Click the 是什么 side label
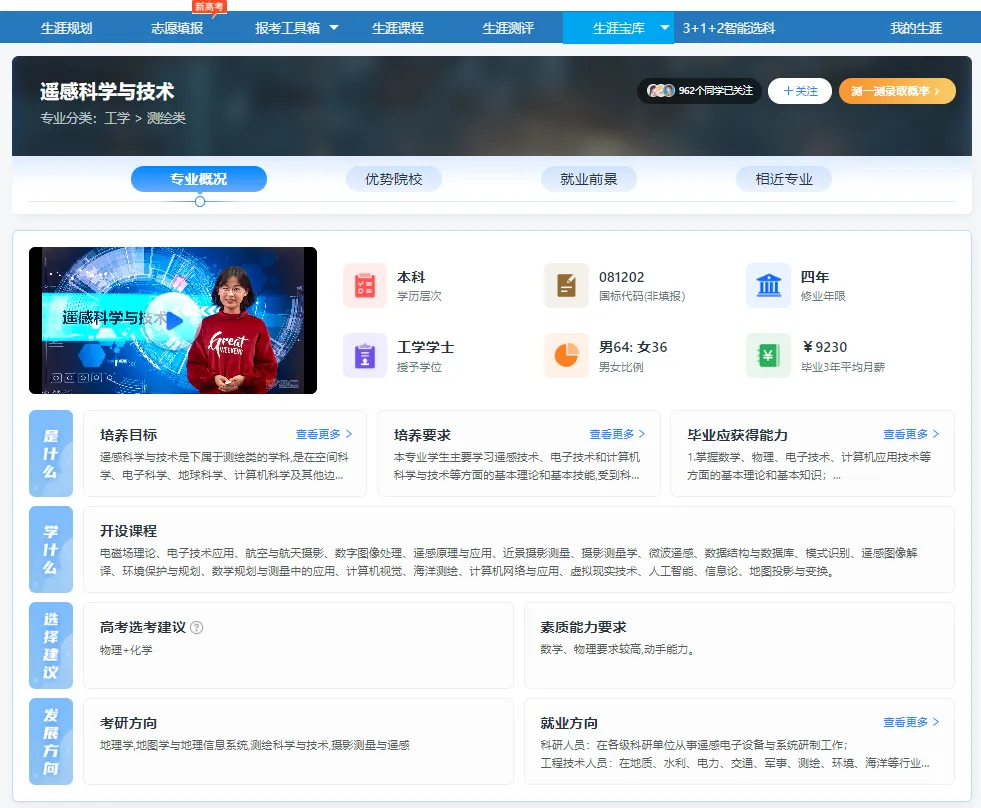This screenshot has width=981, height=808. 51,453
